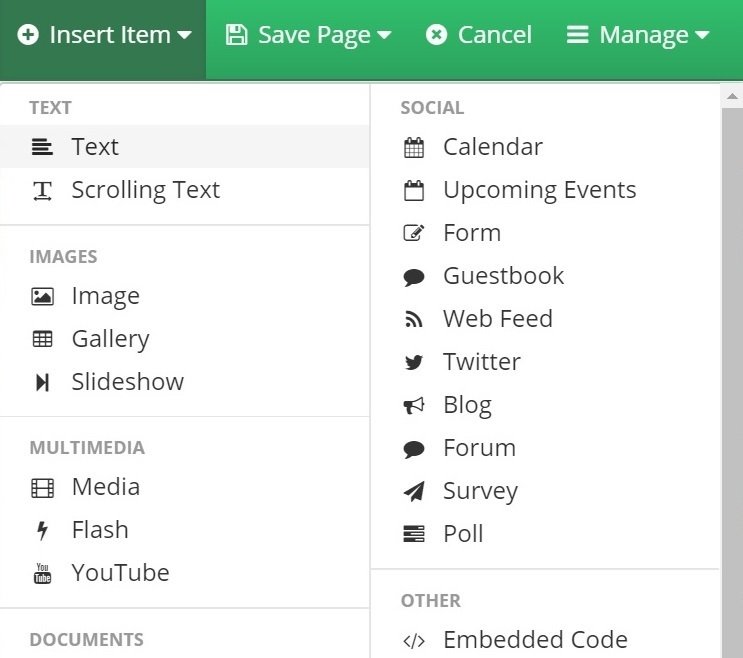Click the Survey paper plane icon
Screen dimensions: 743x658
coord(414,491)
